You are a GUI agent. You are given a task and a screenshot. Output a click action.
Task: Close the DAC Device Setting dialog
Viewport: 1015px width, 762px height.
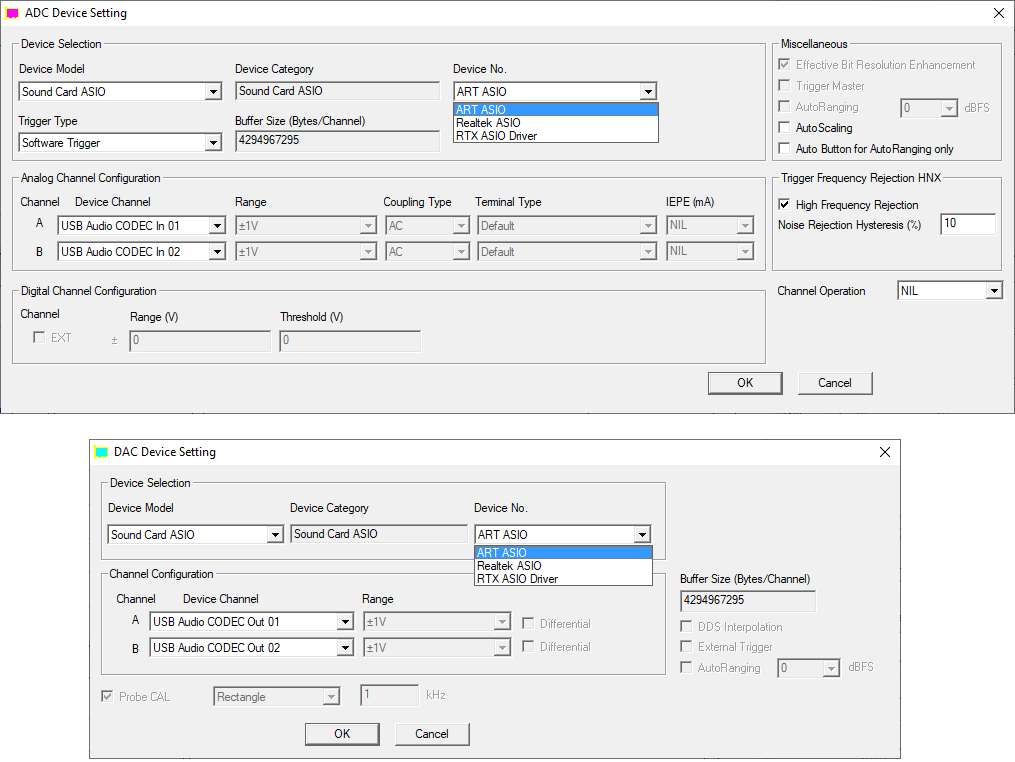coord(884,452)
